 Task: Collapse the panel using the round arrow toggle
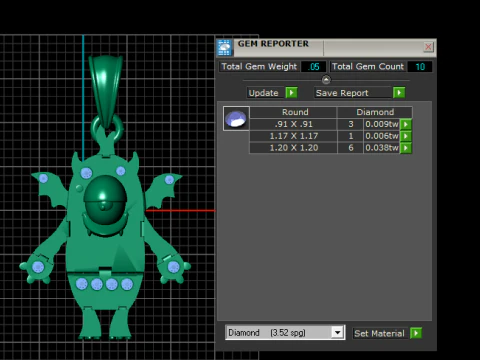[x=326, y=80]
